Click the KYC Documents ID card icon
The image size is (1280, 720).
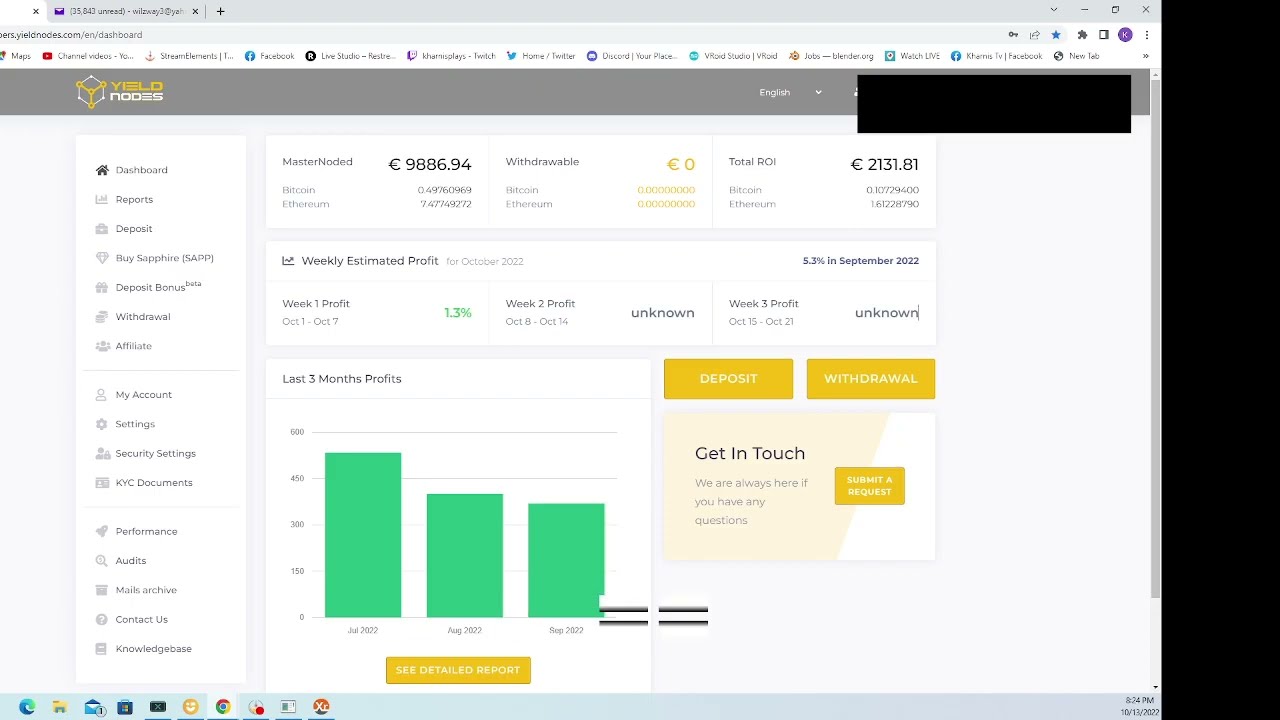[x=102, y=482]
